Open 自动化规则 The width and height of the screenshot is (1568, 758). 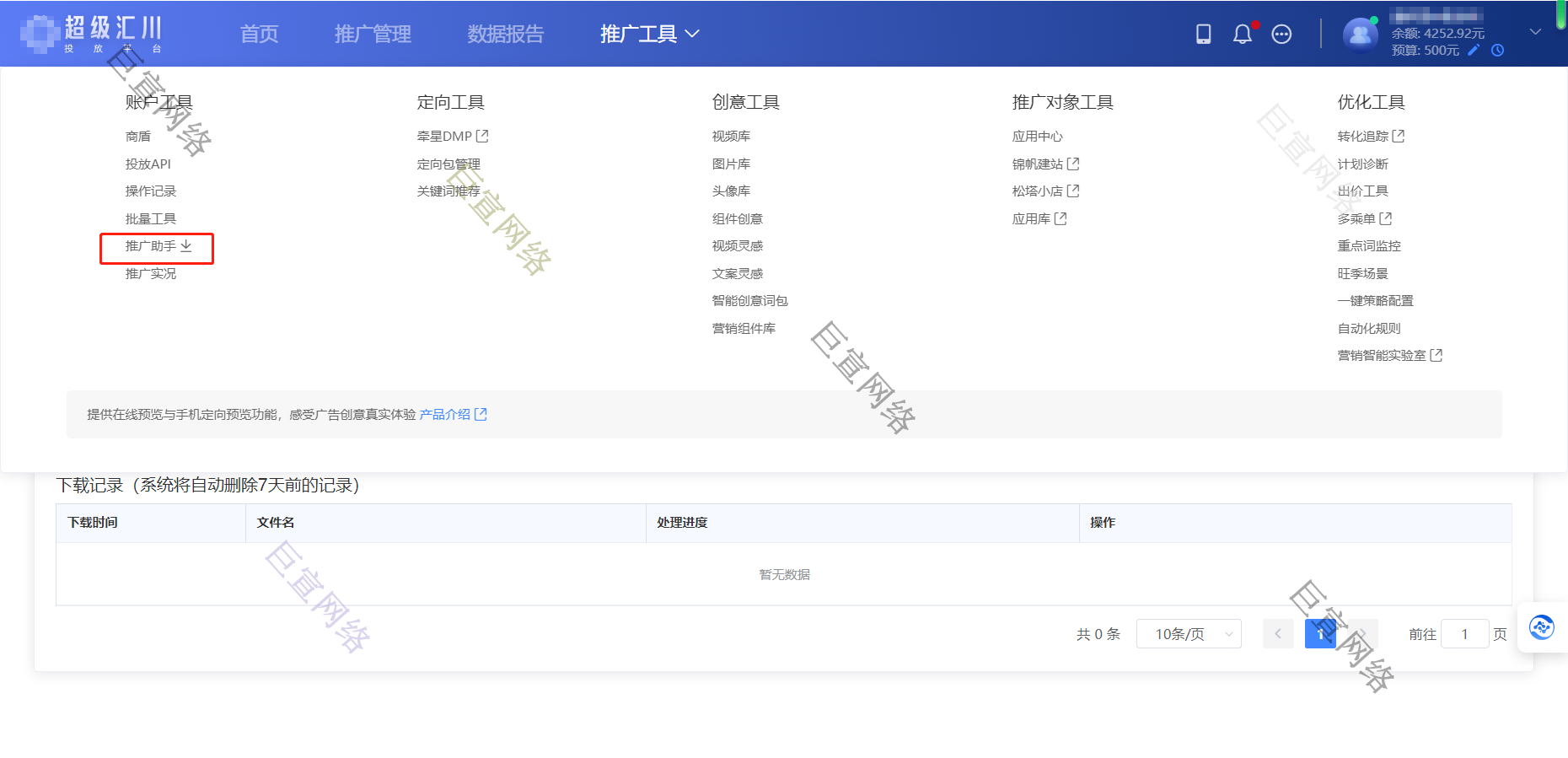1369,328
